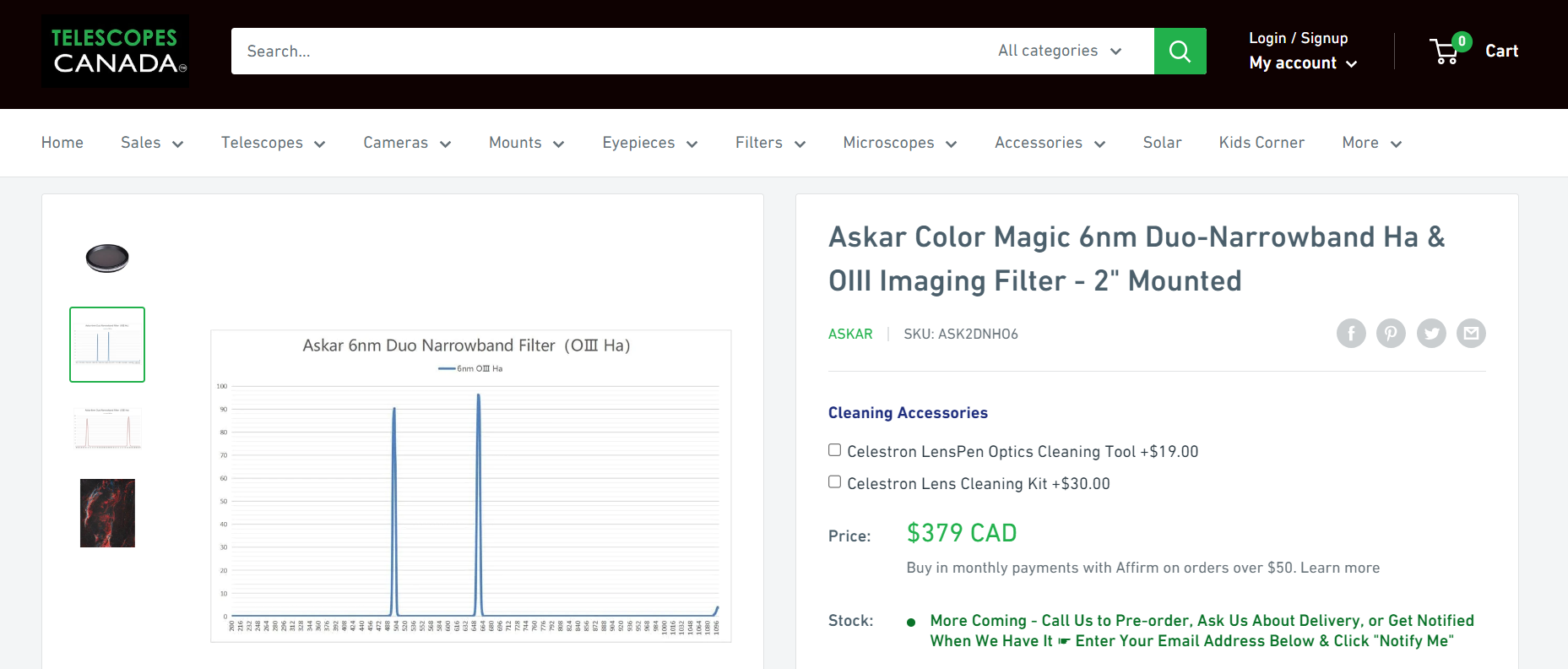Open the Filters menu
The image size is (1568, 669).
[x=770, y=143]
